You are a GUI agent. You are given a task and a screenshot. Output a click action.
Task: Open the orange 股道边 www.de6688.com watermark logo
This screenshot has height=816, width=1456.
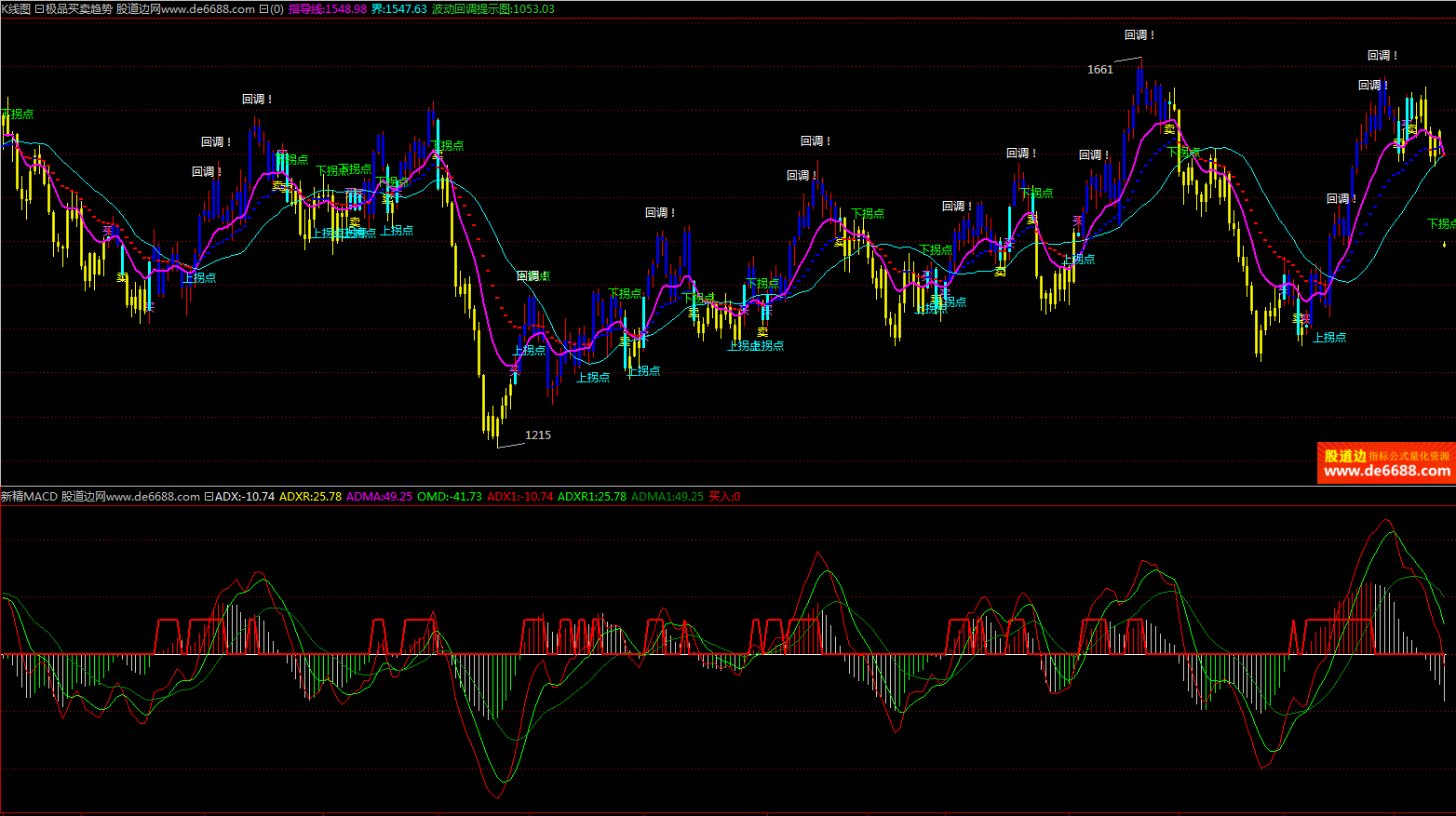(x=1386, y=462)
